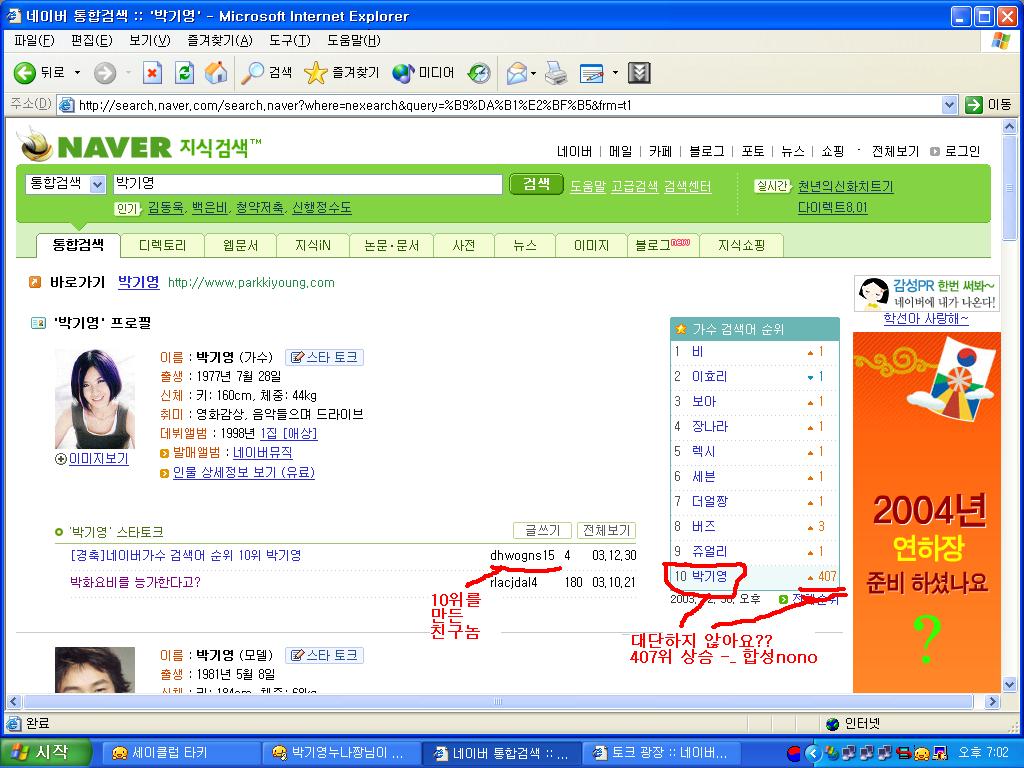This screenshot has height=768, width=1024.
Task: Open 인물 상세정보 보기 (유료) link
Action: [244, 472]
